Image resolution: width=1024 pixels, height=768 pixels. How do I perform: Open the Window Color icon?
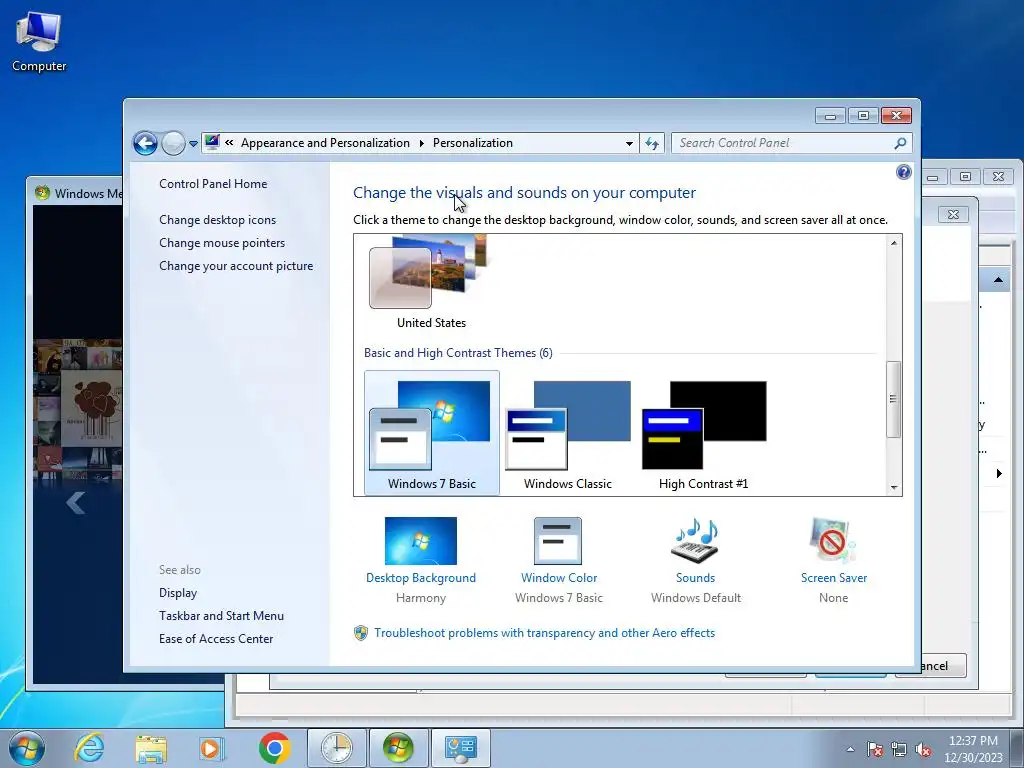point(558,541)
